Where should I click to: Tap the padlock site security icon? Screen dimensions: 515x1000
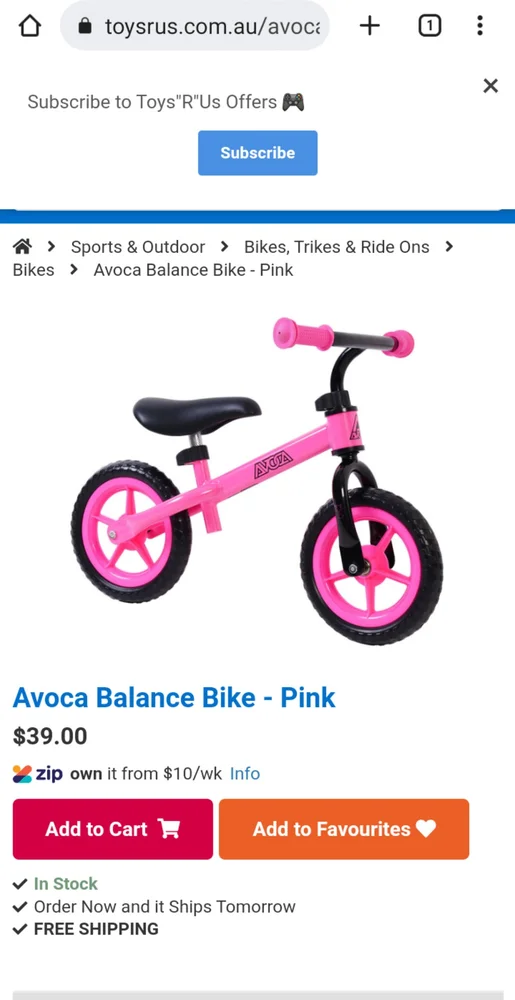click(85, 26)
